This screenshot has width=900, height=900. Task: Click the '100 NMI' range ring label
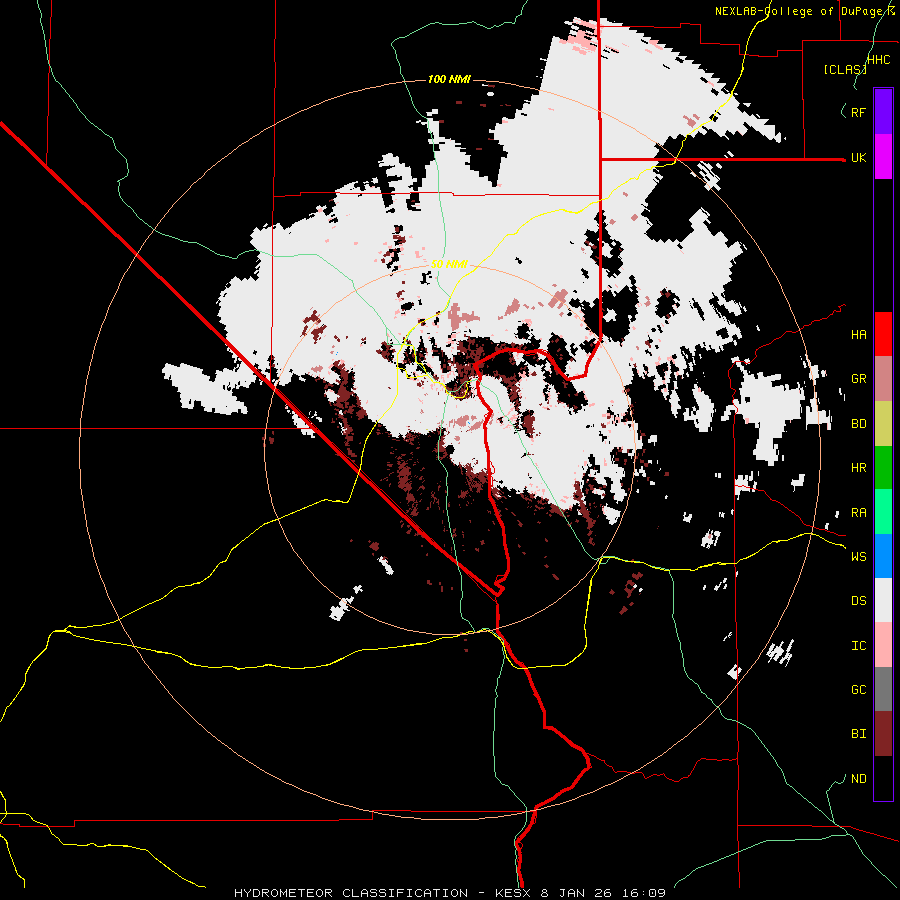pyautogui.click(x=449, y=79)
